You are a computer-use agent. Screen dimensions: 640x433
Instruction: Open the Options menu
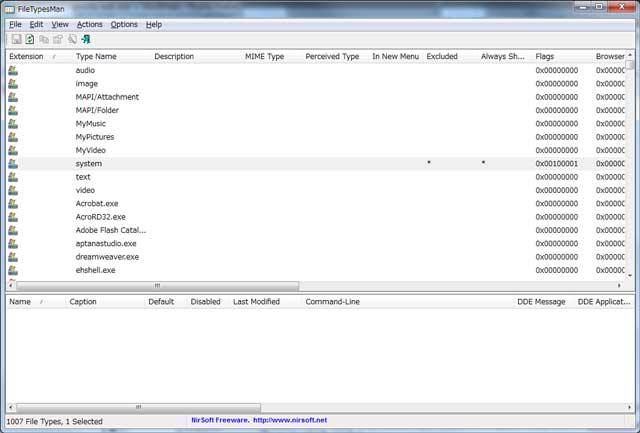(x=124, y=24)
